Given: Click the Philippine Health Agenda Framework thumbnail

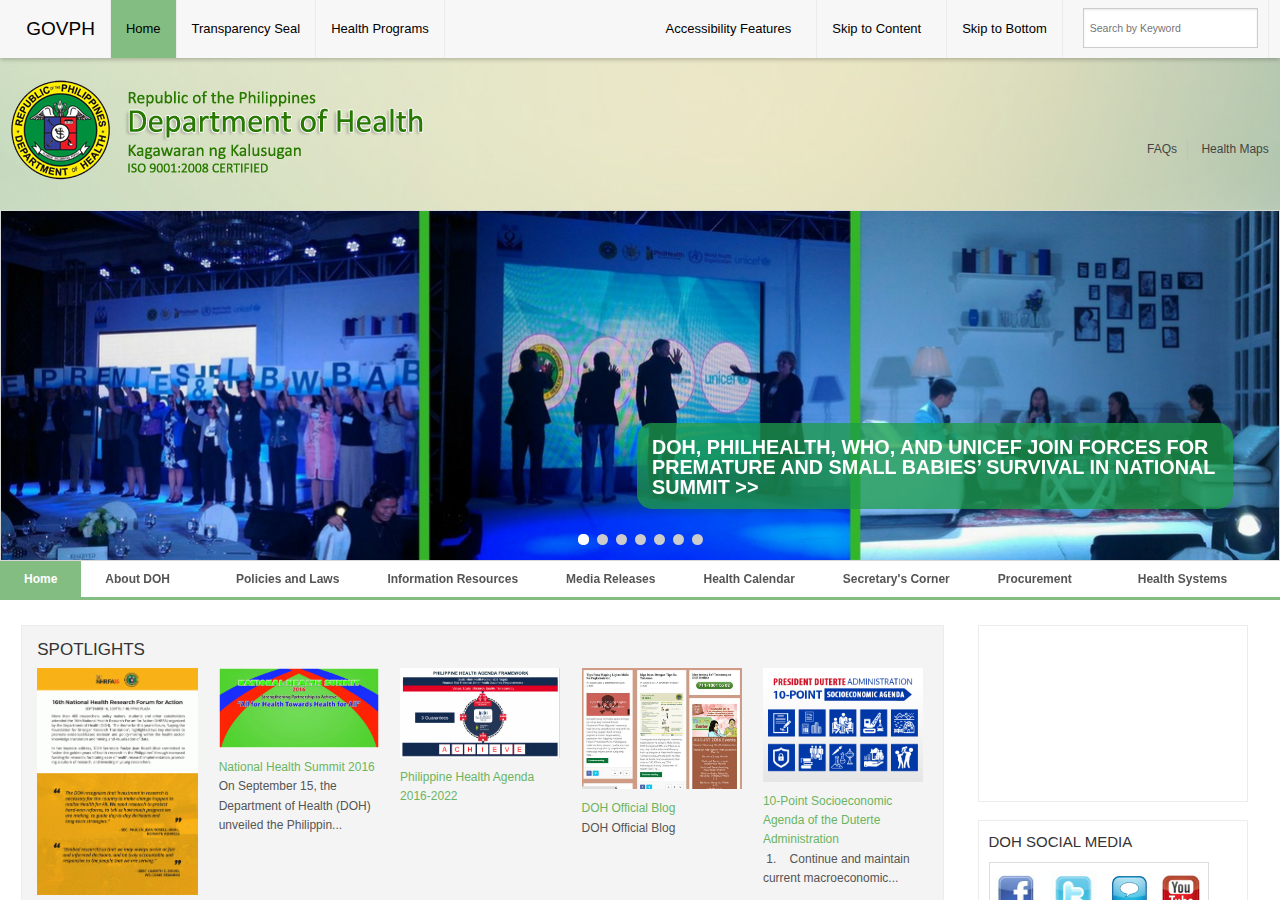Looking at the screenshot, I should click(480, 712).
